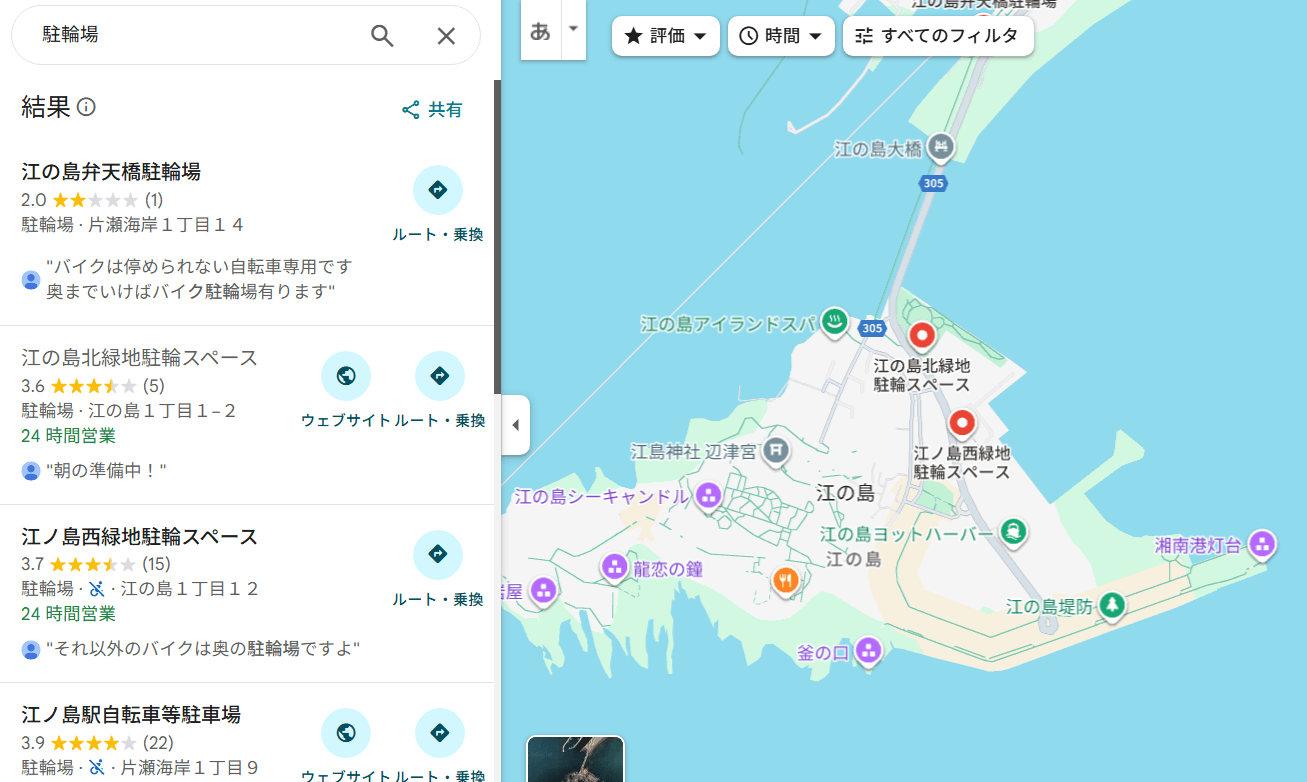Open website for 江ノ島駅自転車等駐車場
Screen dimensions: 1307x782
pos(346,733)
